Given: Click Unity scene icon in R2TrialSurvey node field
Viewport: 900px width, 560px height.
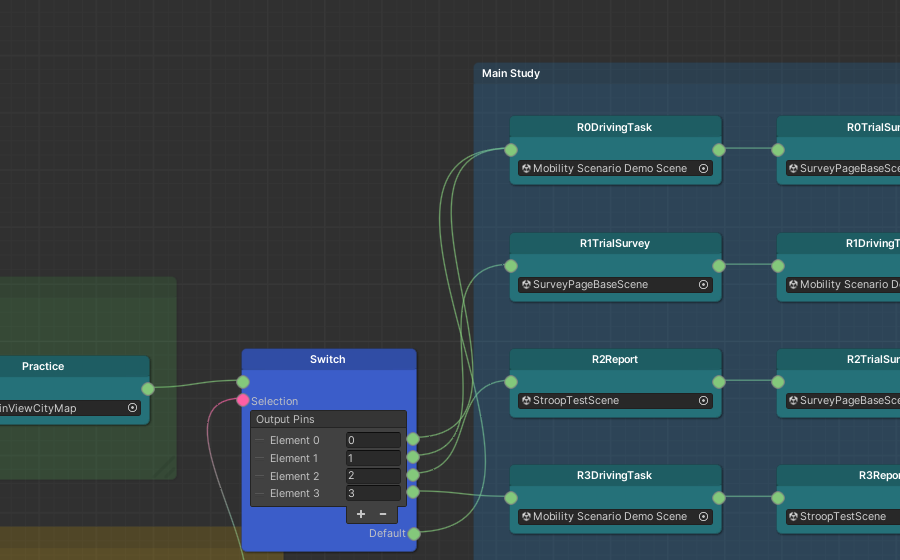Looking at the screenshot, I should [x=793, y=400].
